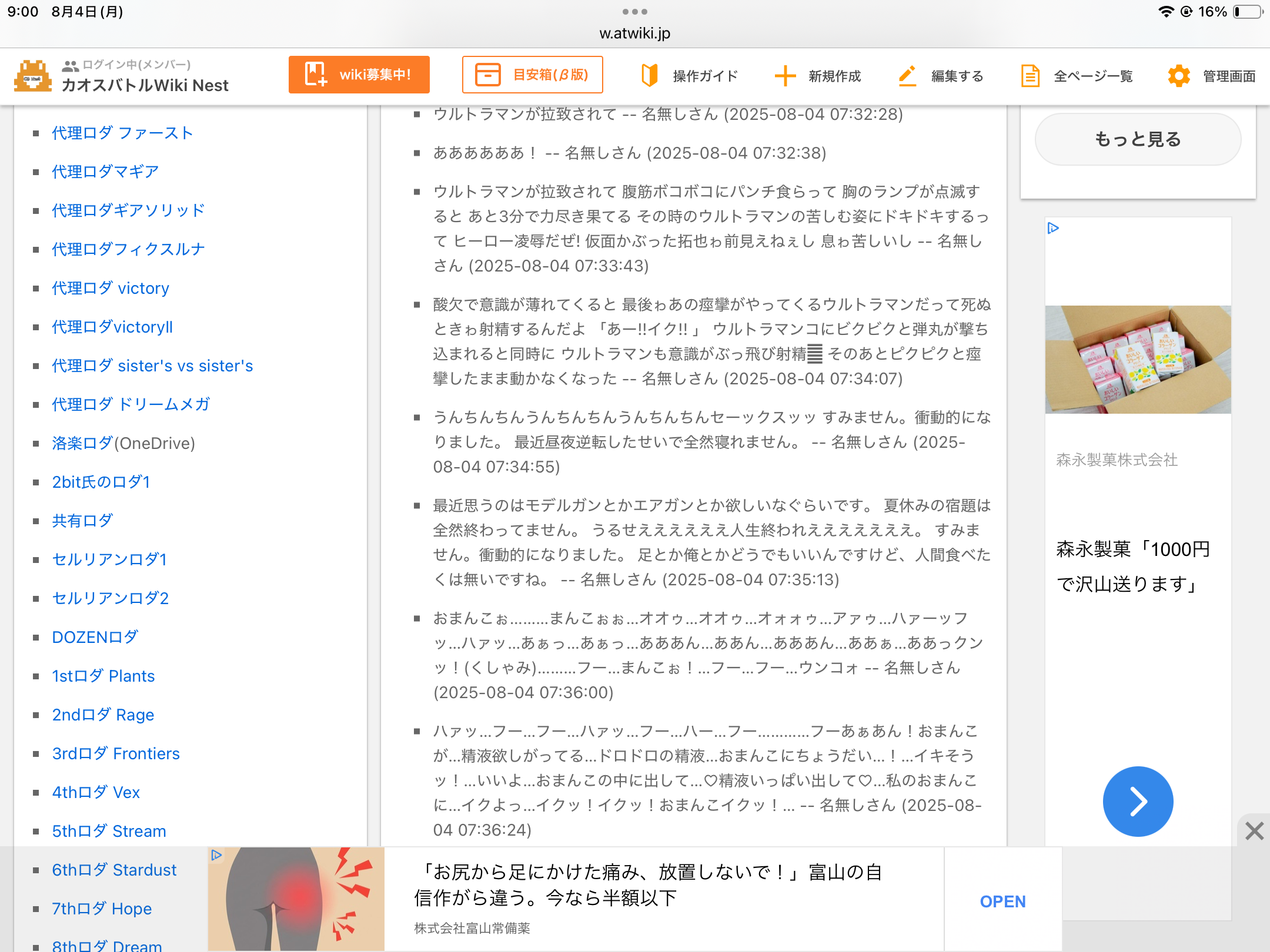Open 5thロダ Stream link
Screen dimensions: 1270x952
click(109, 831)
